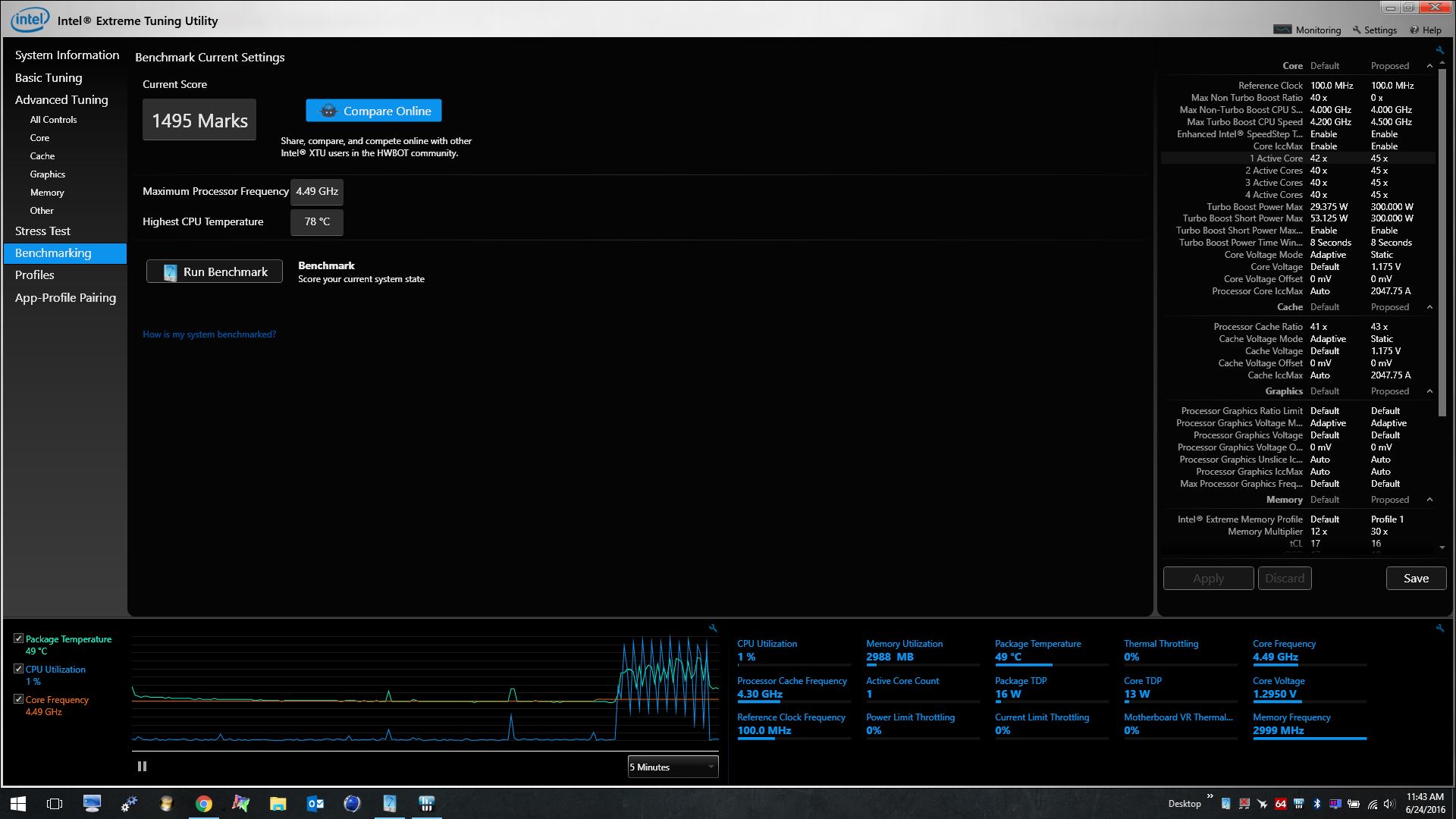Click the wrench icon above the Core settings panel
The height and width of the screenshot is (819, 1456).
[1439, 50]
